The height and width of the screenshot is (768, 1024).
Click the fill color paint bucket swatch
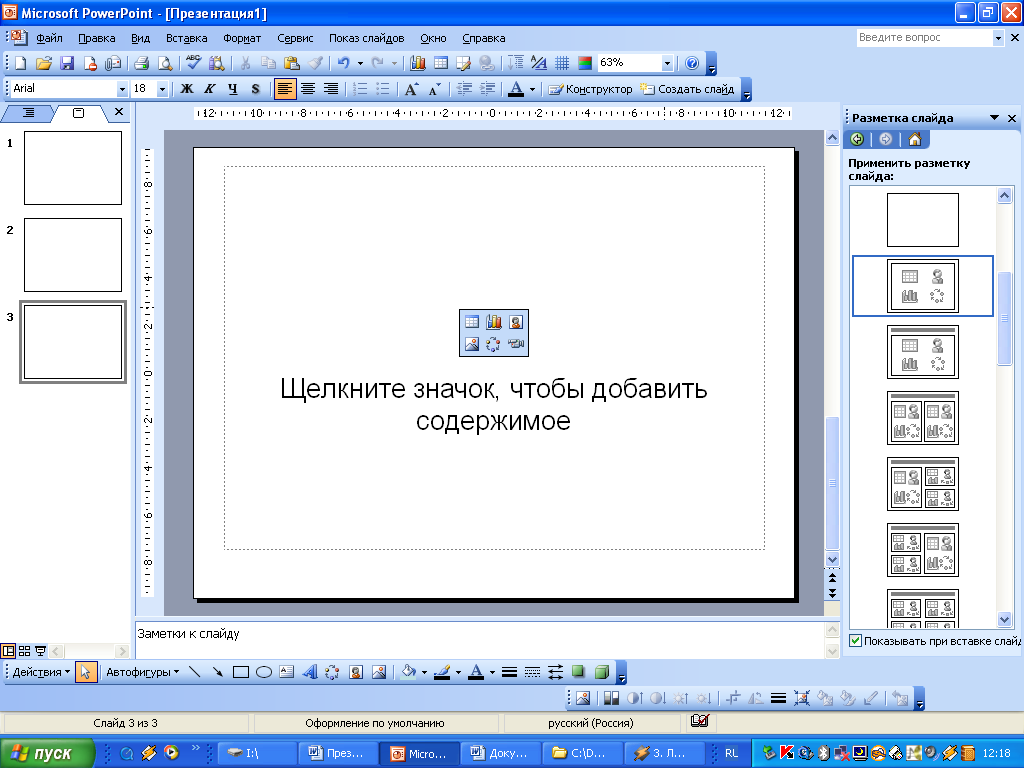409,672
